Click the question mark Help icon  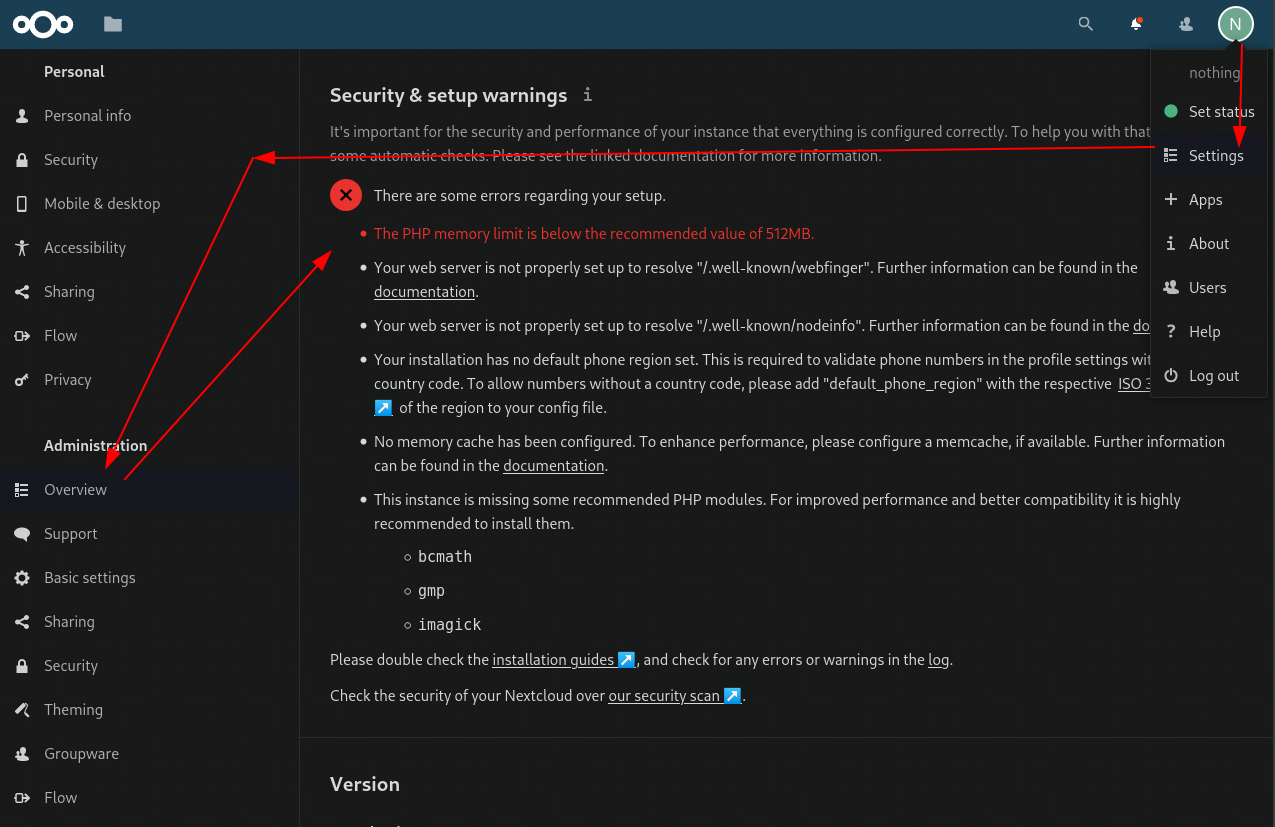click(1171, 332)
